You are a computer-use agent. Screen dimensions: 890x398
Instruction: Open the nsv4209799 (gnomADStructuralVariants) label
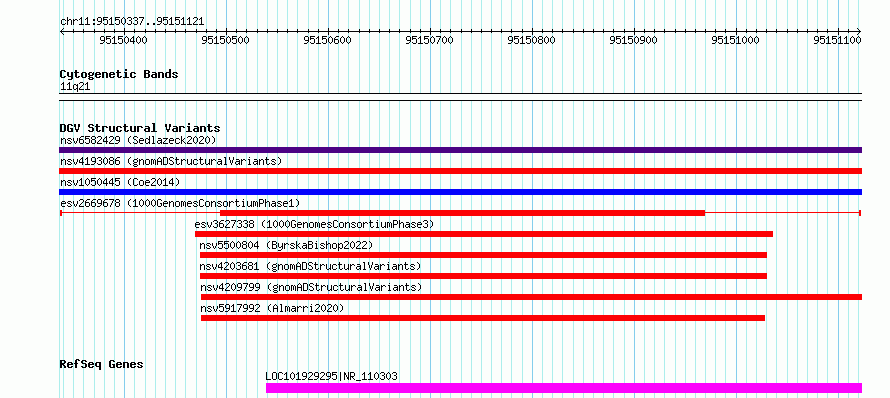tap(311, 287)
